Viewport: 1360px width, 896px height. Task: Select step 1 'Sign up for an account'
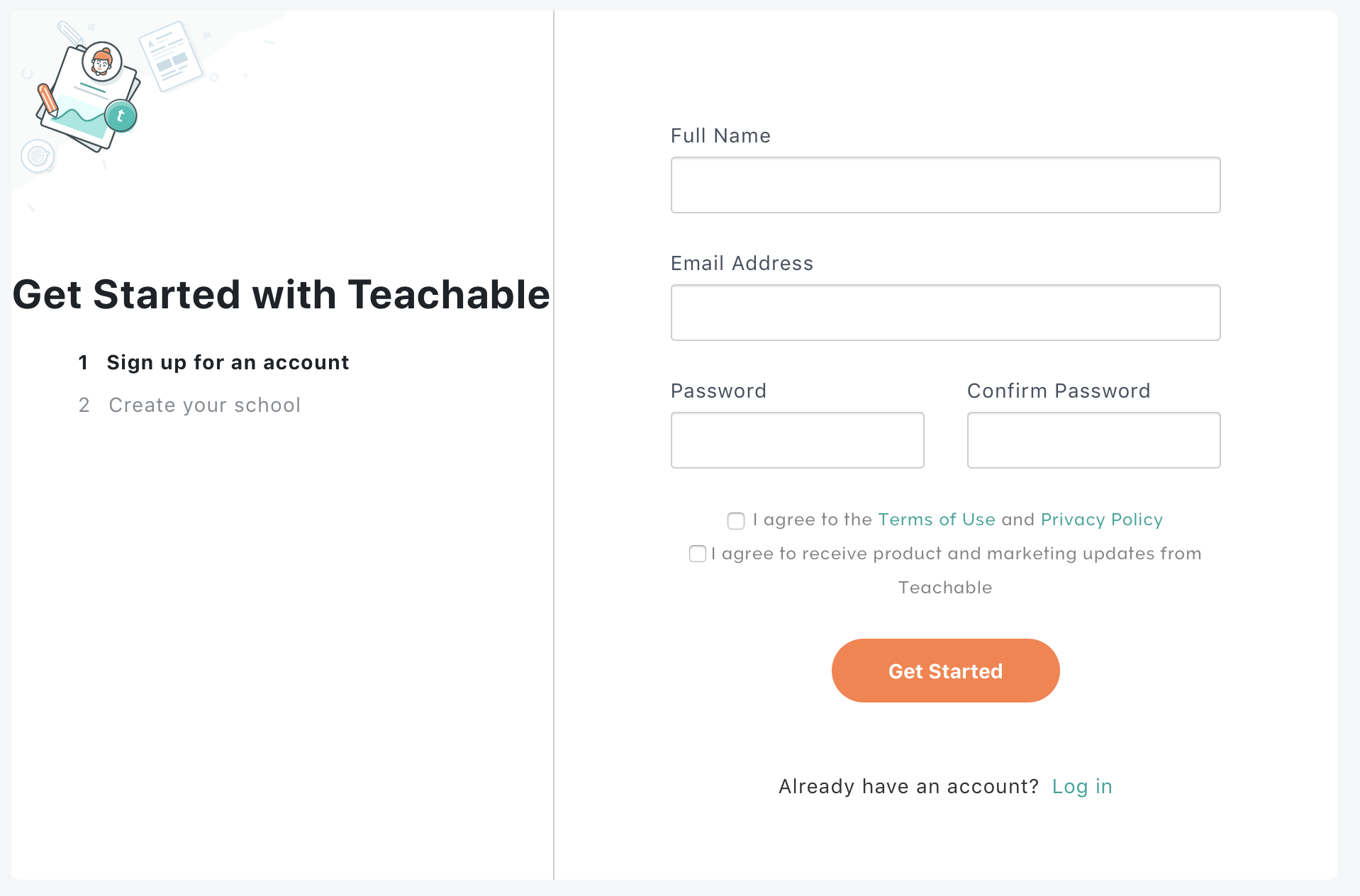227,362
